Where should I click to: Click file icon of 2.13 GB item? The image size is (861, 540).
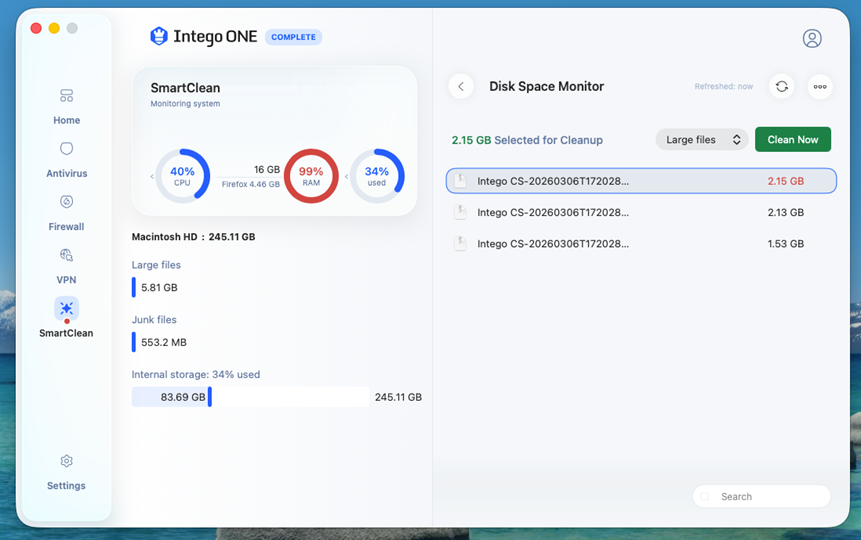click(461, 212)
